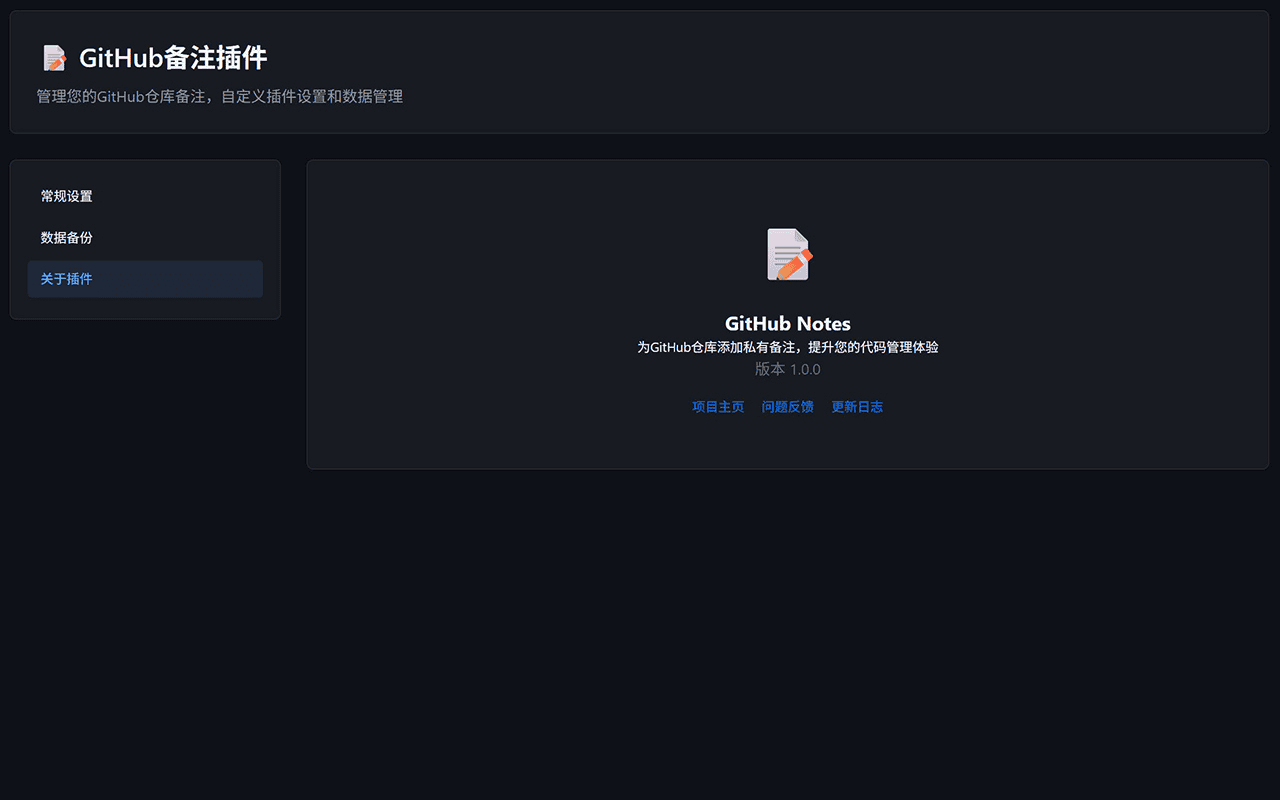Follow the 问题反馈 link
1280x800 pixels.
tap(788, 407)
